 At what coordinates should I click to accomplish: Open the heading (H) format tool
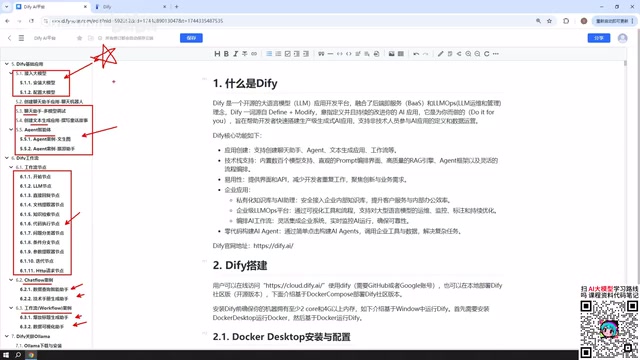pyautogui.click(x=217, y=54)
